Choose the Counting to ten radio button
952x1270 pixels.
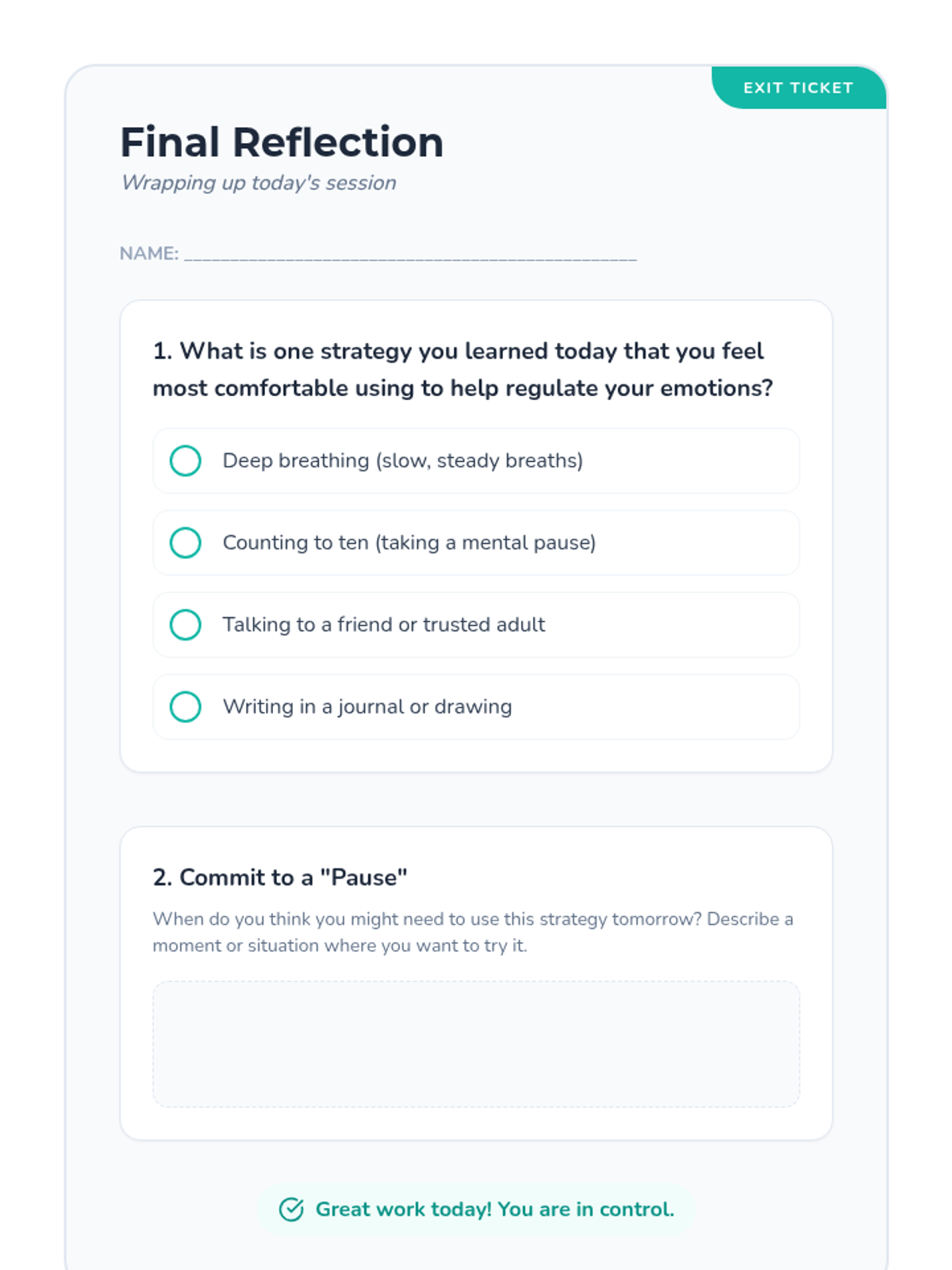[185, 543]
